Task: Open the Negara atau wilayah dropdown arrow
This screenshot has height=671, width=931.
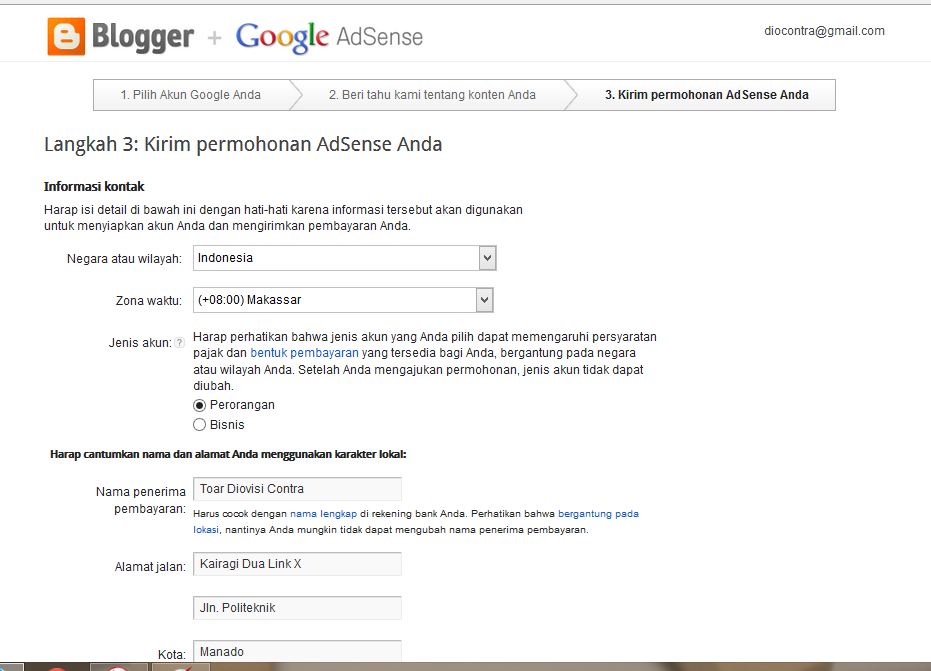Action: tap(487, 258)
